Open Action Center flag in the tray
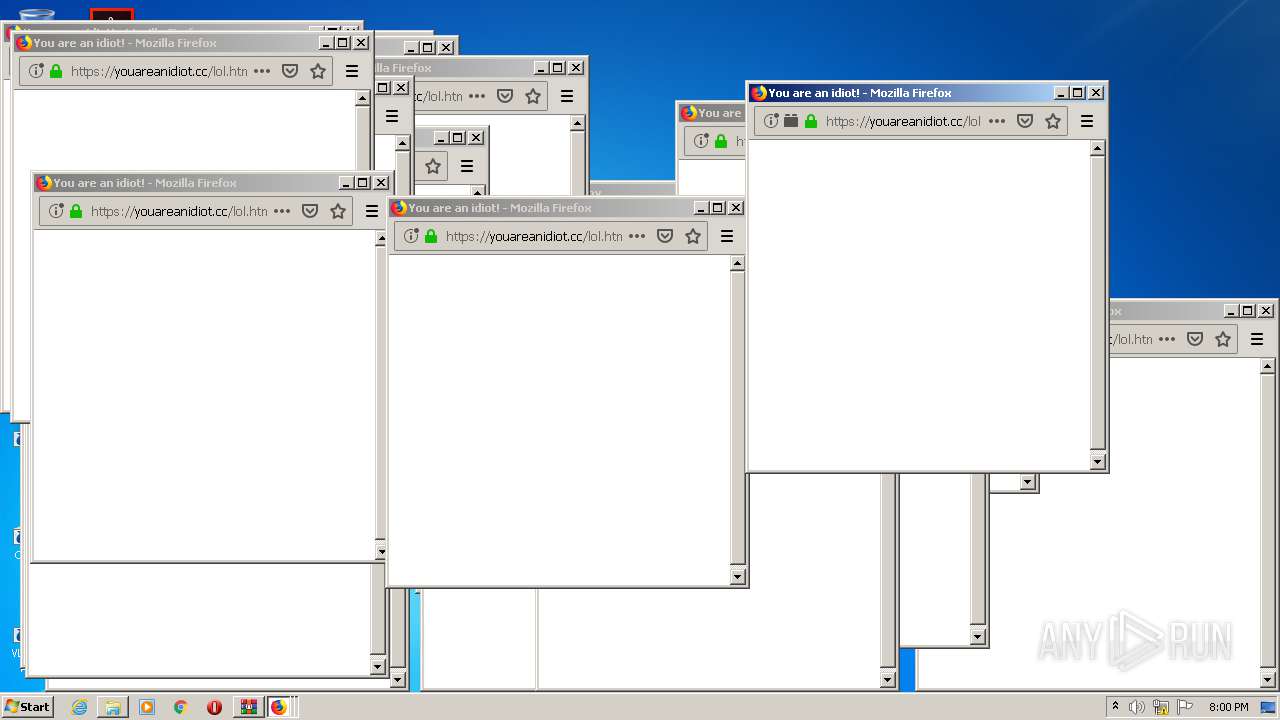The image size is (1280, 720). [x=1185, y=707]
